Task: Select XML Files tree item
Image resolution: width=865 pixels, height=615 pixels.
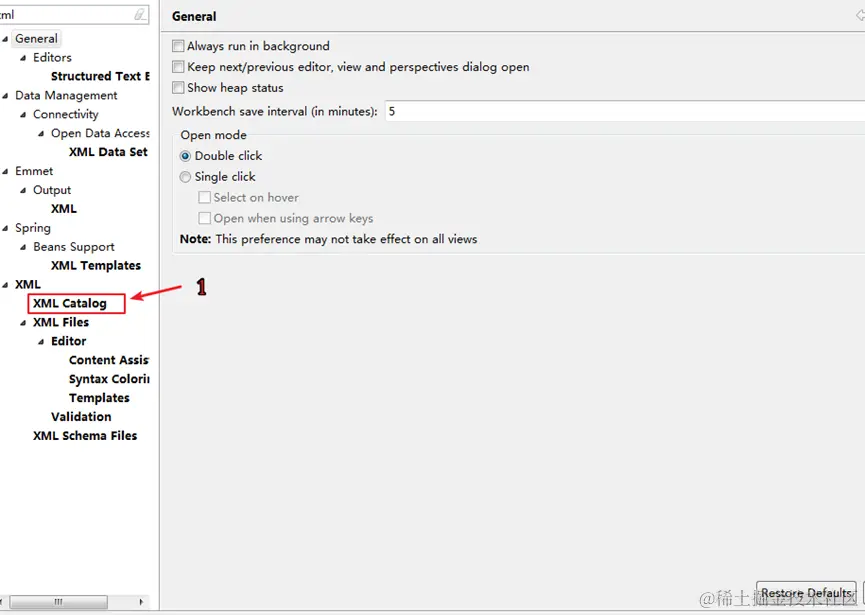Action: pos(61,322)
